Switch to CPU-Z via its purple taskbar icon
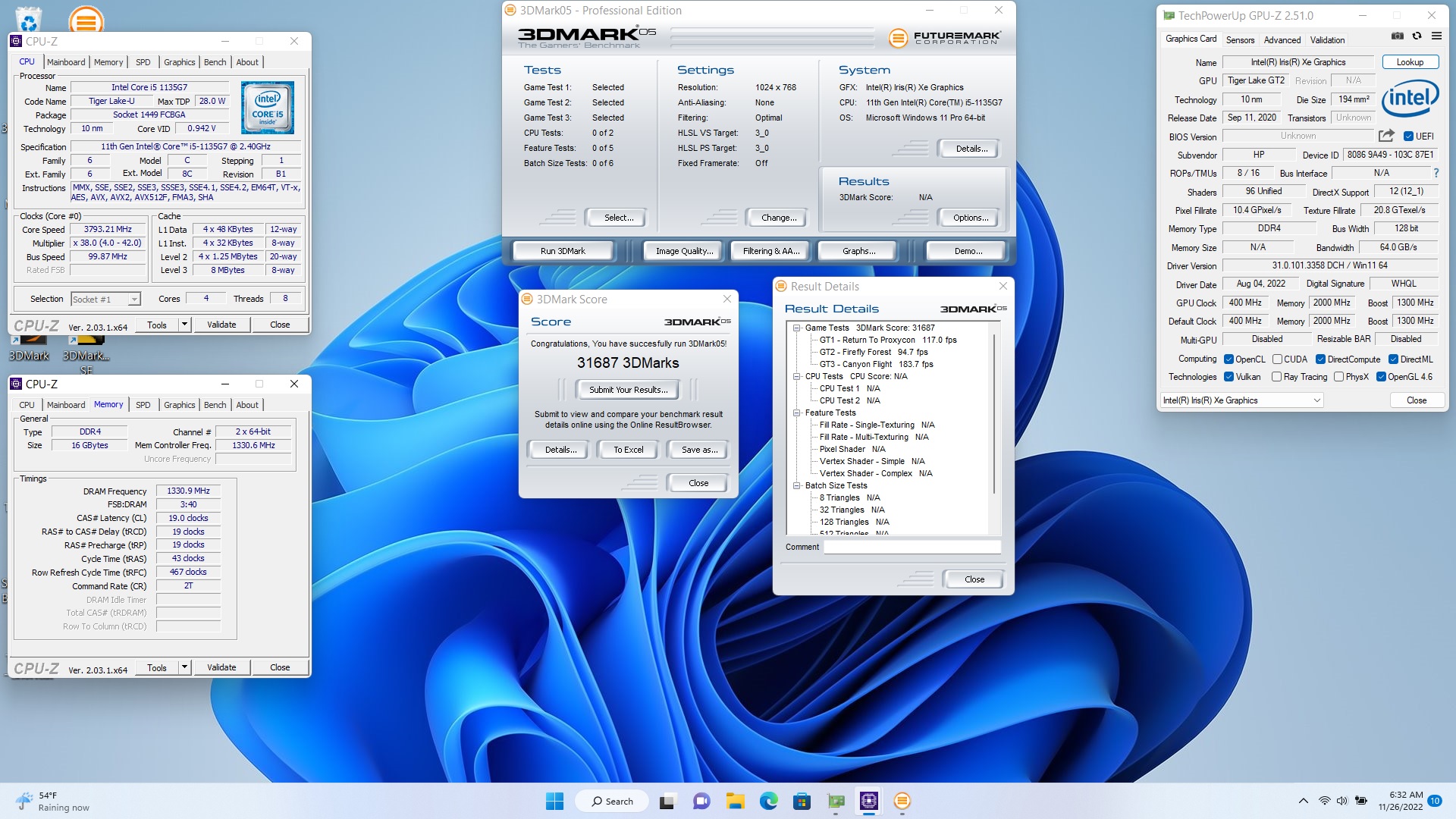1456x819 pixels. 869,801
